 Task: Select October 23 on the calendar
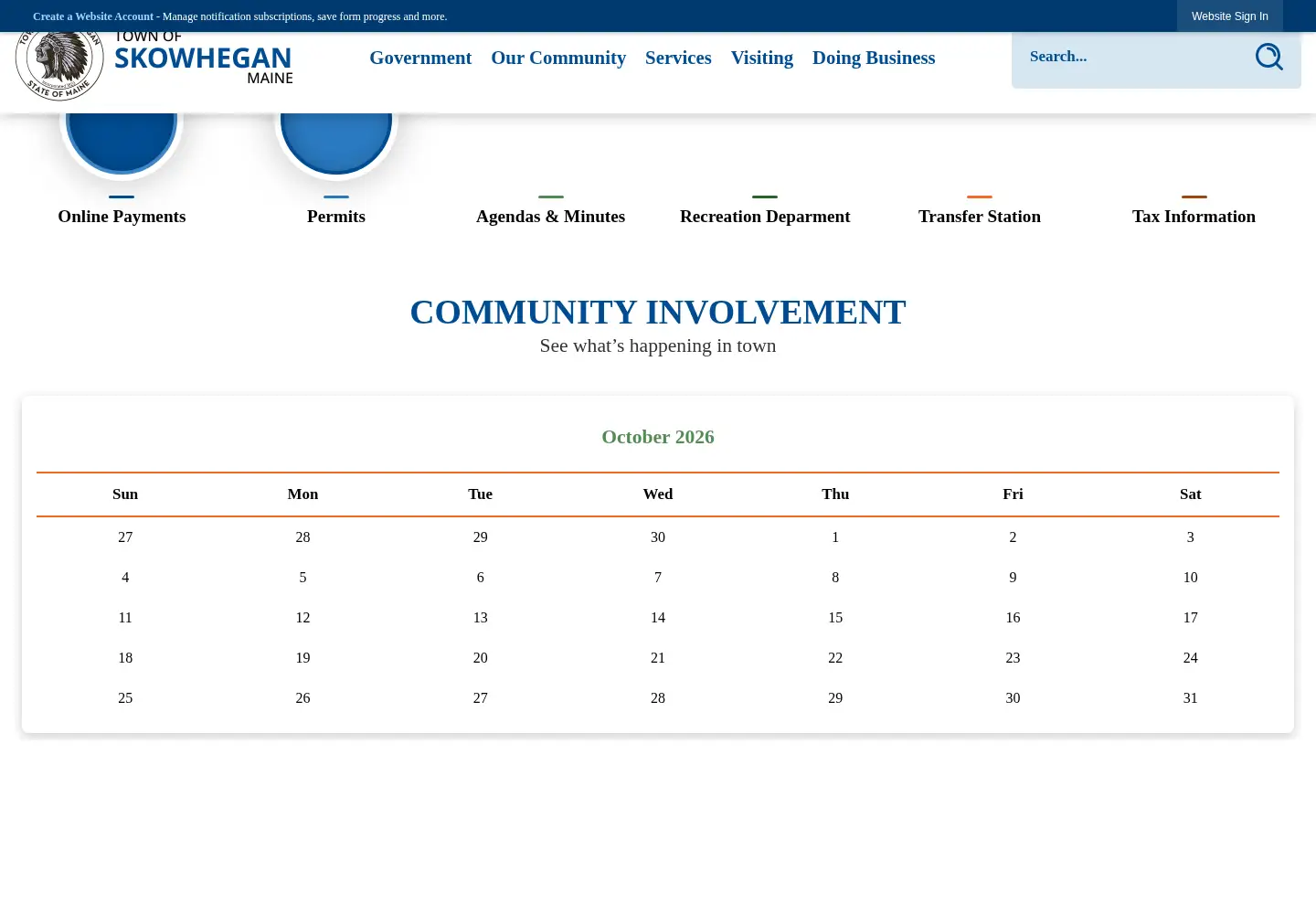click(1013, 658)
